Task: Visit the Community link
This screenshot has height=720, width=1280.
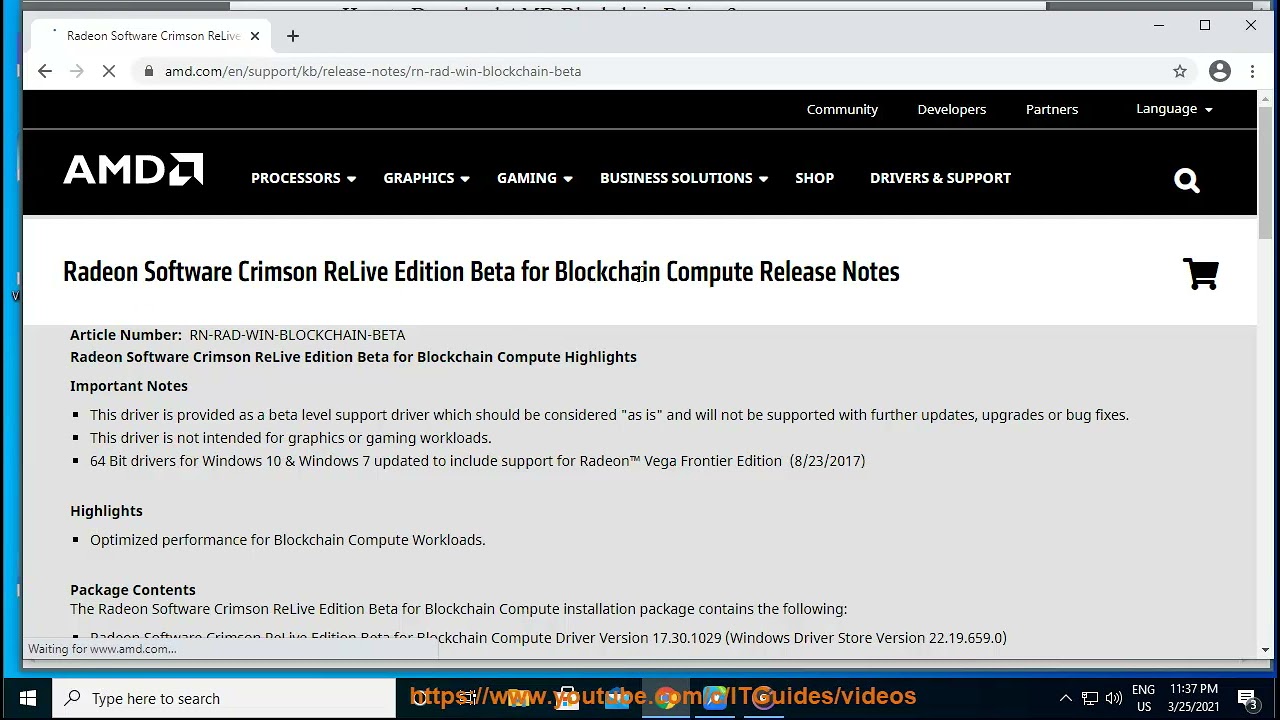Action: [842, 109]
